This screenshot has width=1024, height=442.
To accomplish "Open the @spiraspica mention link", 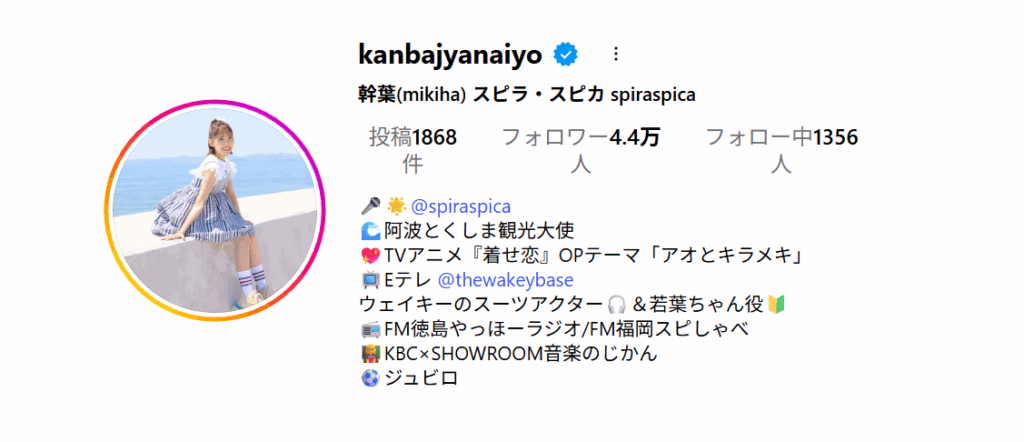I will click(460, 206).
